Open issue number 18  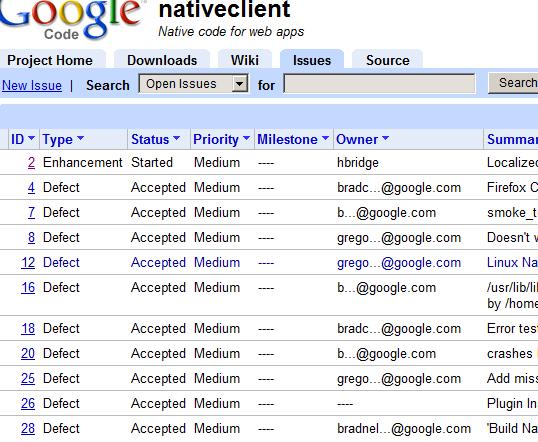pos(28,329)
